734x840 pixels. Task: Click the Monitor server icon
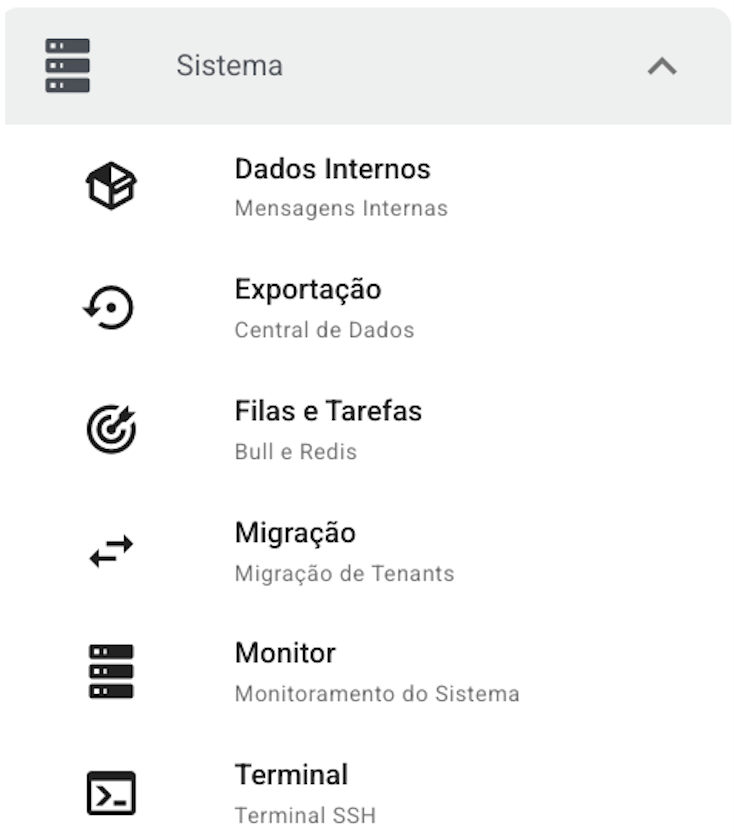(x=110, y=672)
